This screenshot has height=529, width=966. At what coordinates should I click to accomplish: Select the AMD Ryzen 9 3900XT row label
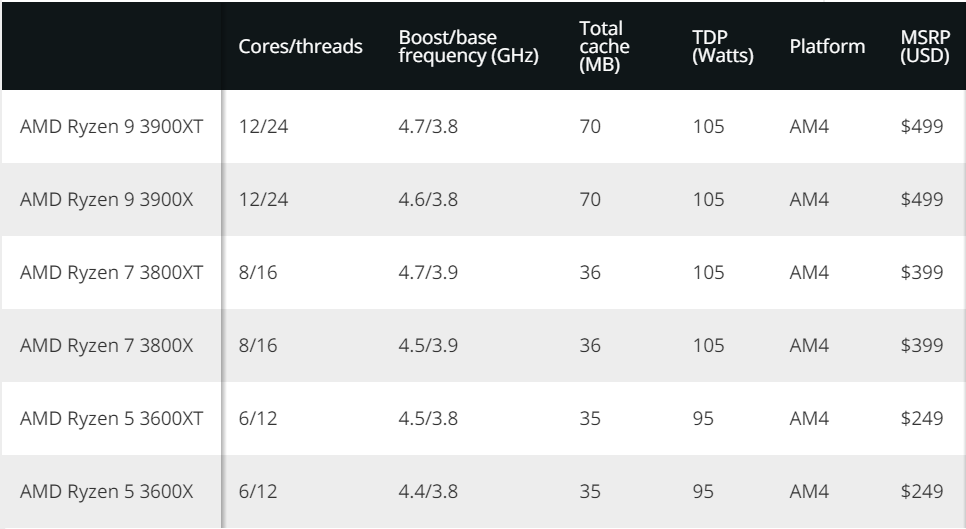coord(112,126)
